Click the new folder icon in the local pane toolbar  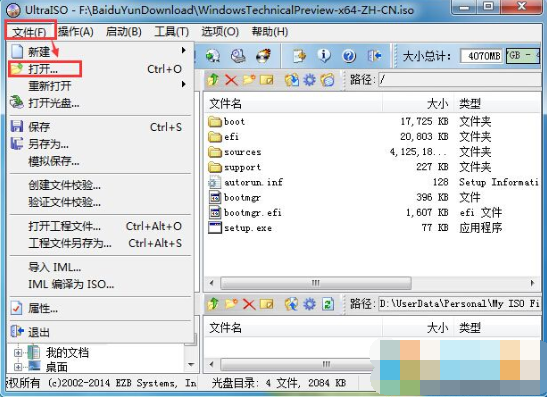tap(231, 304)
